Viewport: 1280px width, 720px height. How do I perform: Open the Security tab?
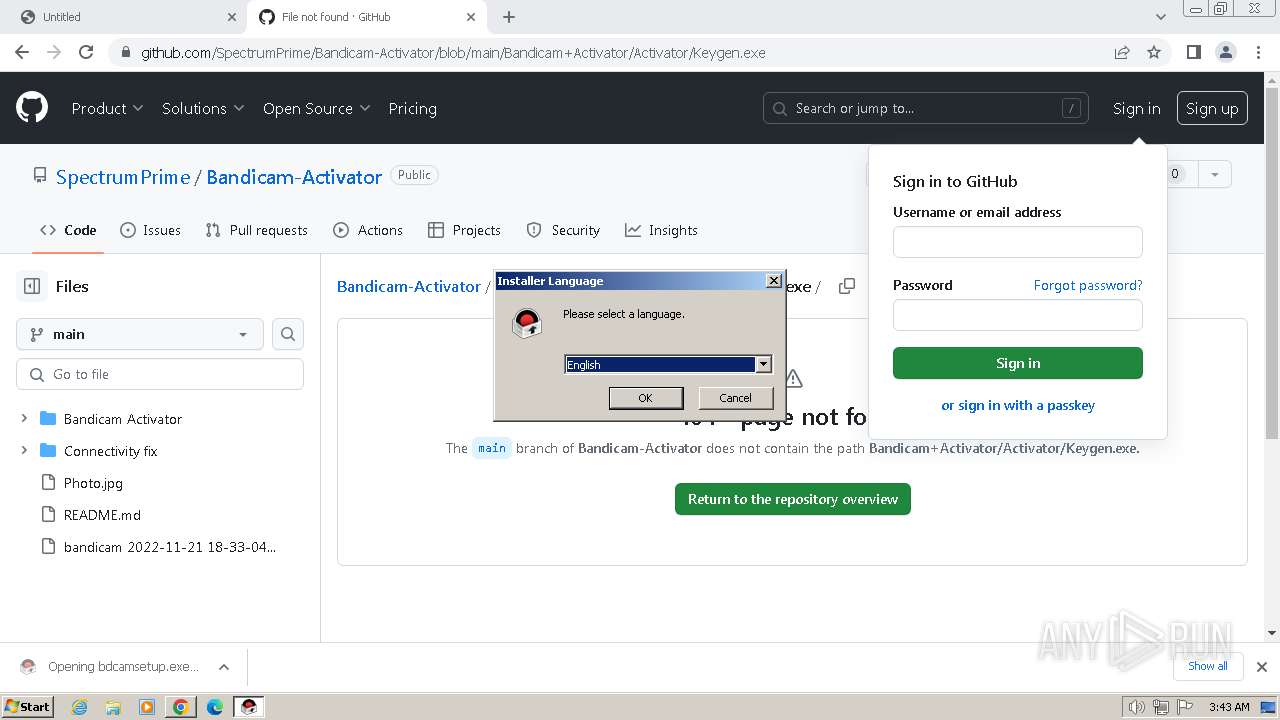click(563, 230)
